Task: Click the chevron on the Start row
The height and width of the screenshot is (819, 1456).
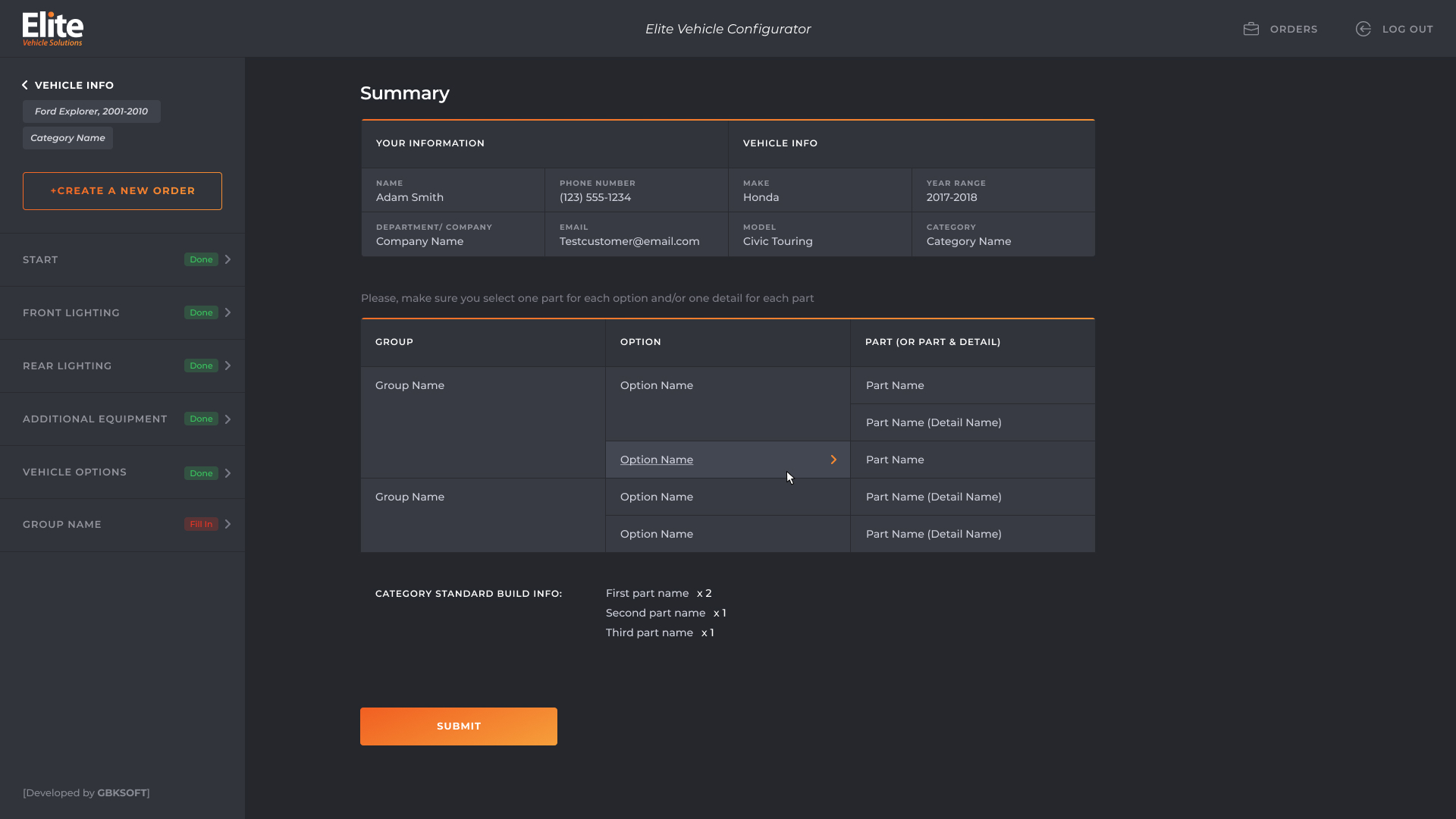Action: (x=227, y=259)
